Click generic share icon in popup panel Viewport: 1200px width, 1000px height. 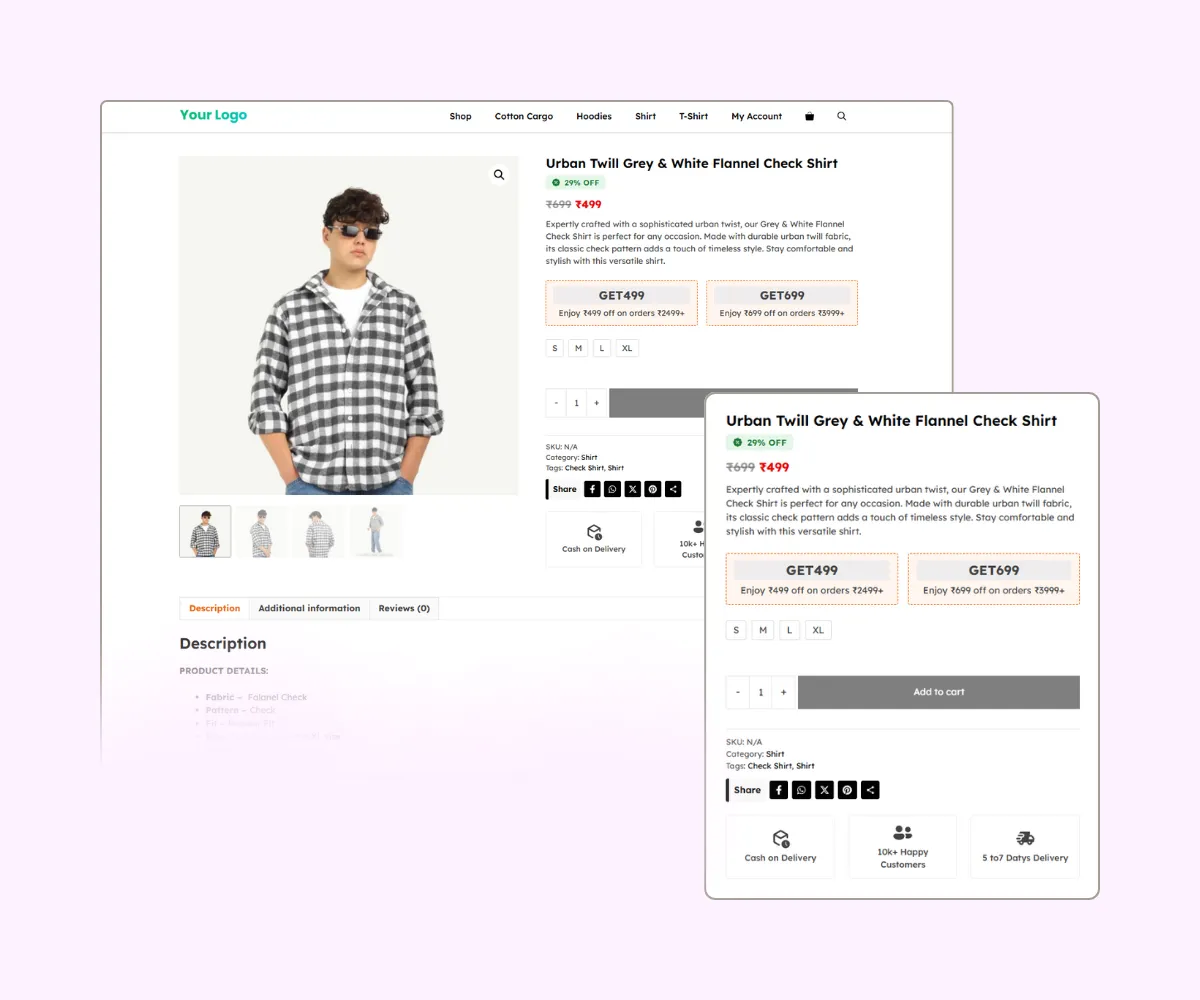click(871, 790)
